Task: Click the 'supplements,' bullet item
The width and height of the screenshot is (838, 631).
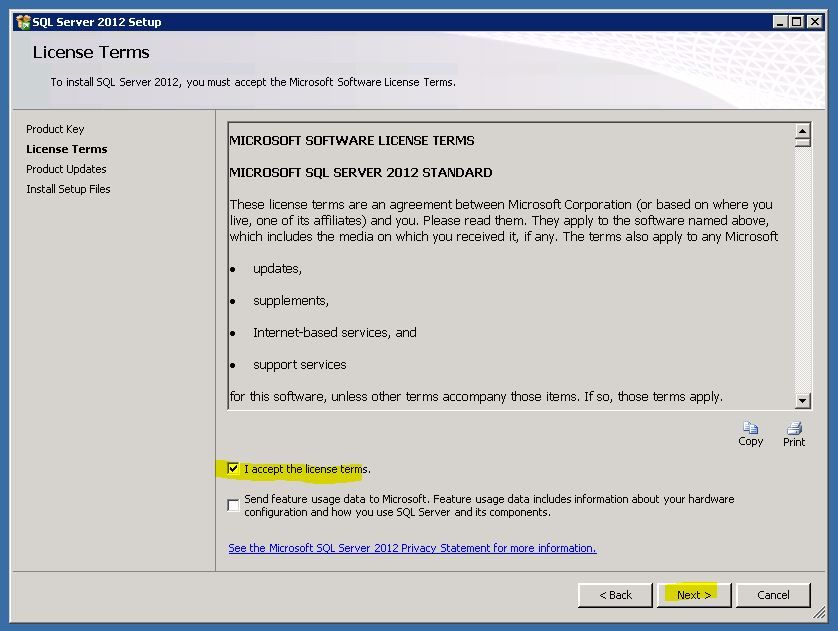Action: [291, 301]
